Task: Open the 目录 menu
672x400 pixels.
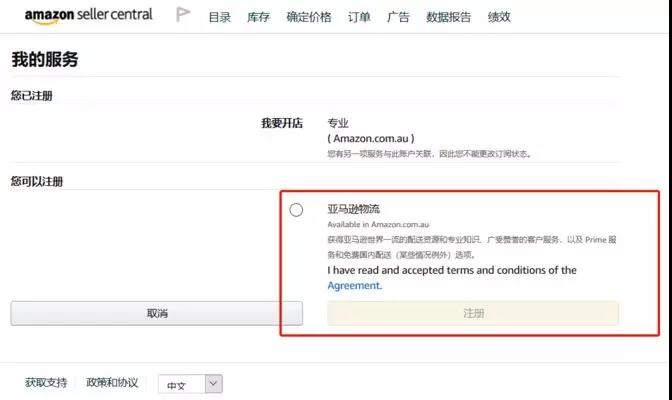Action: pos(220,17)
